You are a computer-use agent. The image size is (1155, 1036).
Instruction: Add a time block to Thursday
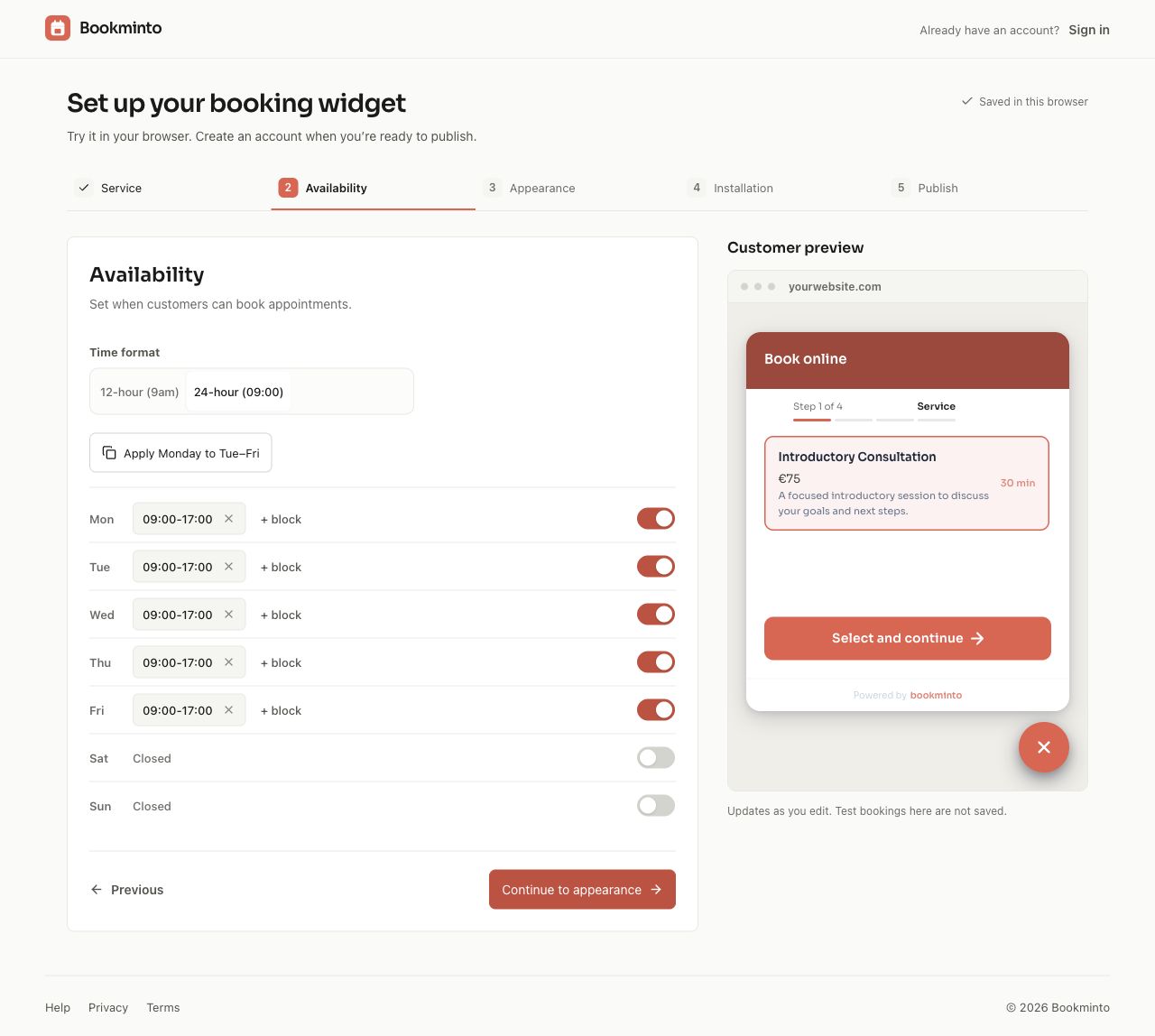(x=281, y=662)
